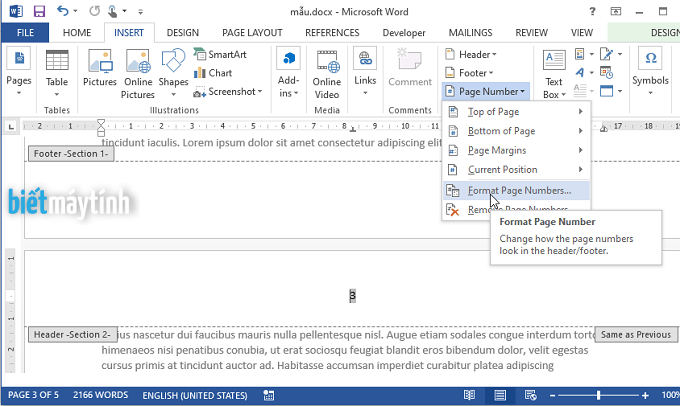Insert a SmartArt graphic
The width and height of the screenshot is (680, 406).
click(220, 55)
